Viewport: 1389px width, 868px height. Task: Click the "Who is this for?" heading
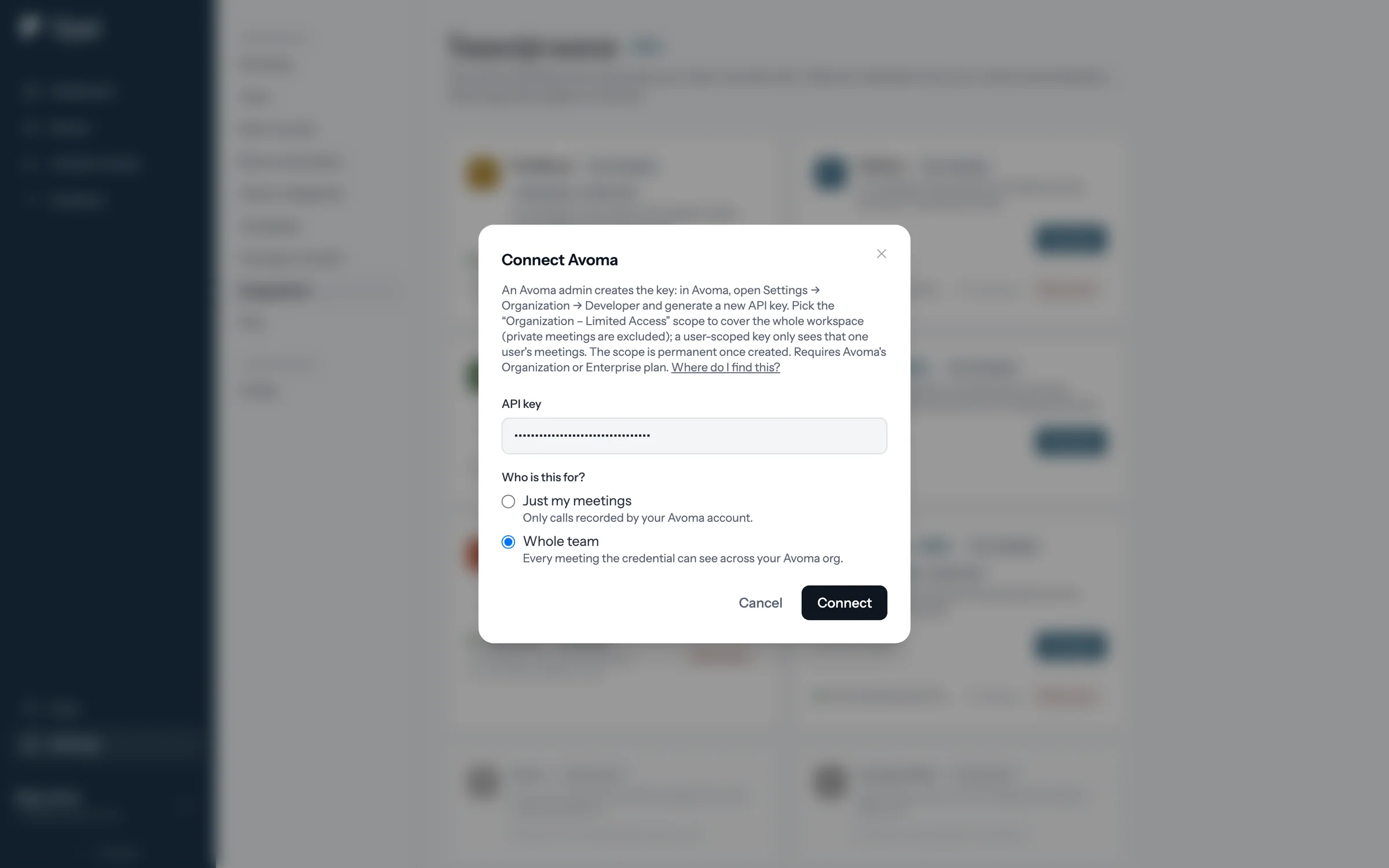(x=543, y=477)
